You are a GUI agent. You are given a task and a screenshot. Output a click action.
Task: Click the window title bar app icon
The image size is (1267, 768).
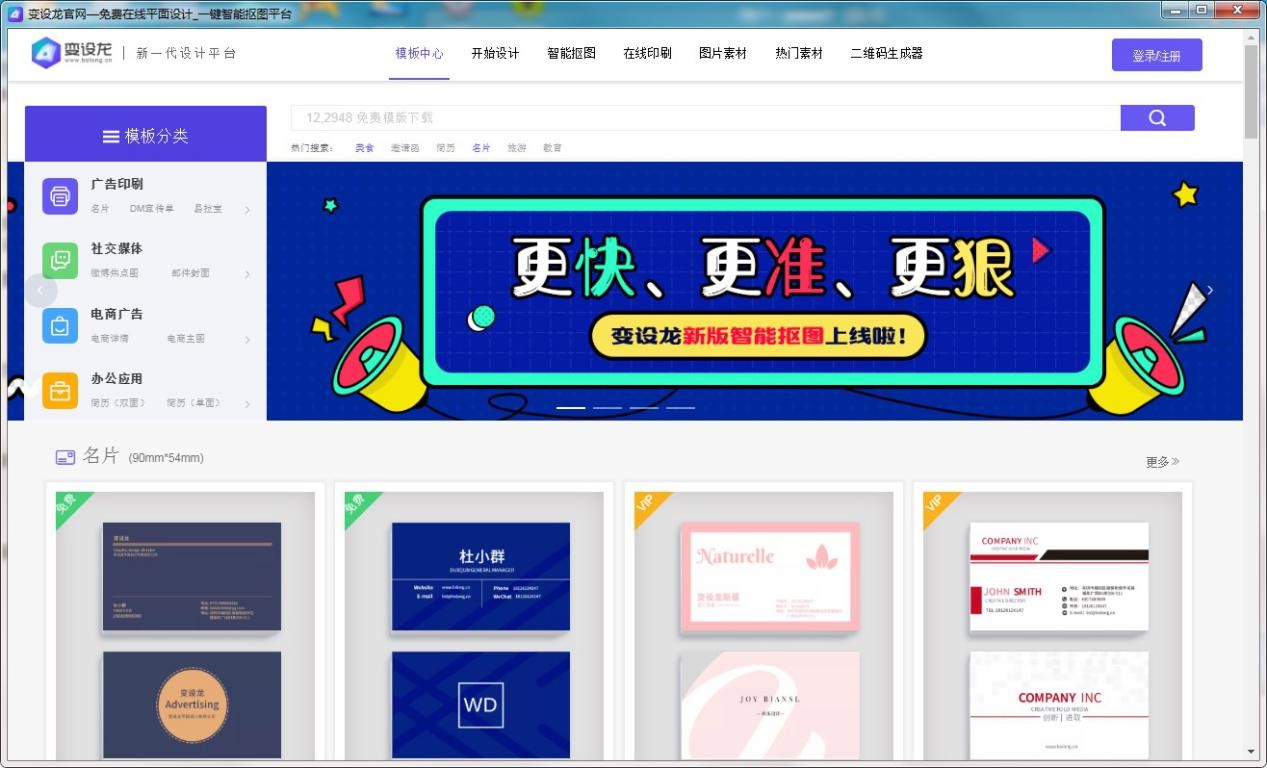15,14
